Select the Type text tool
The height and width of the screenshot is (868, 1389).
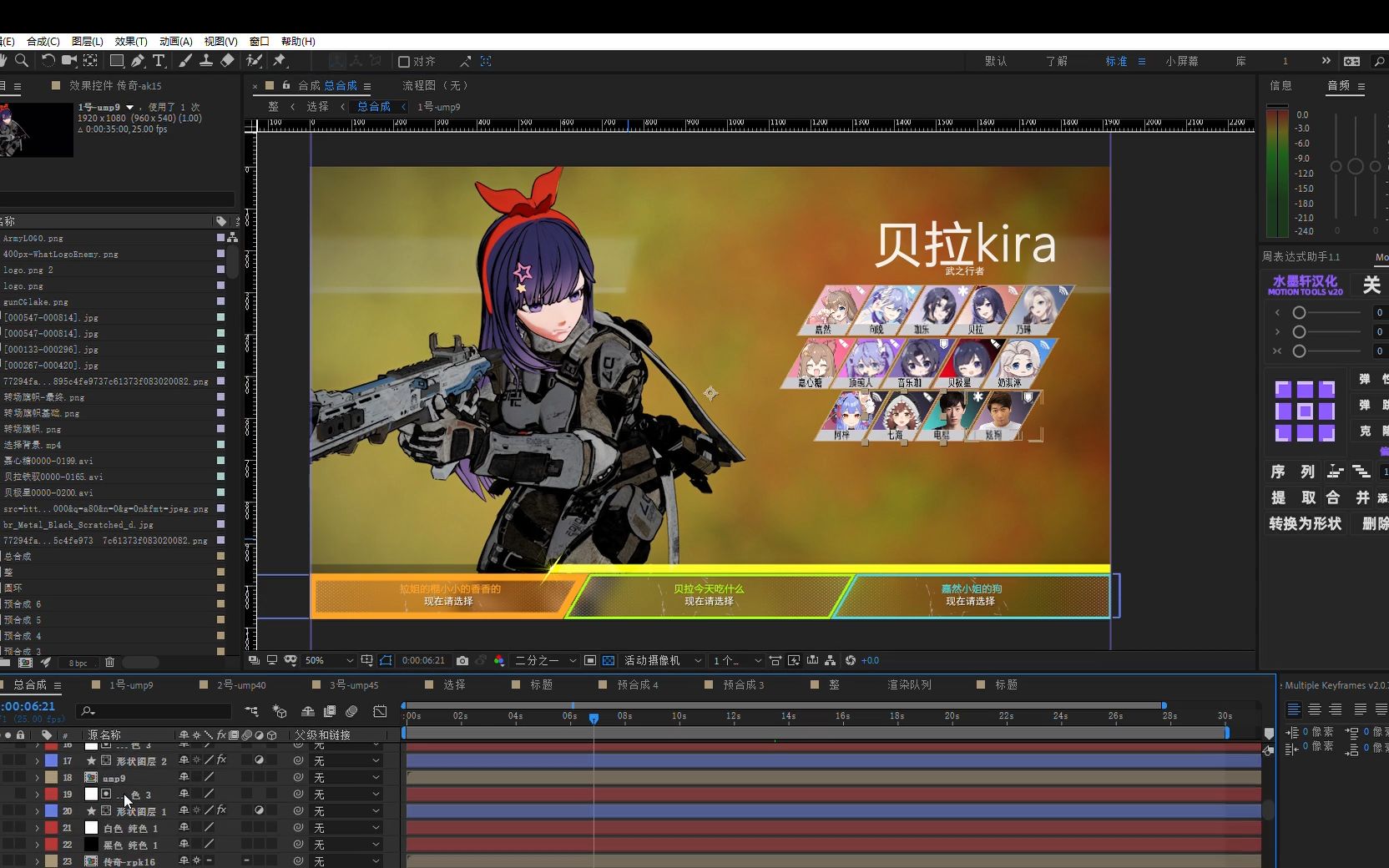point(159,61)
